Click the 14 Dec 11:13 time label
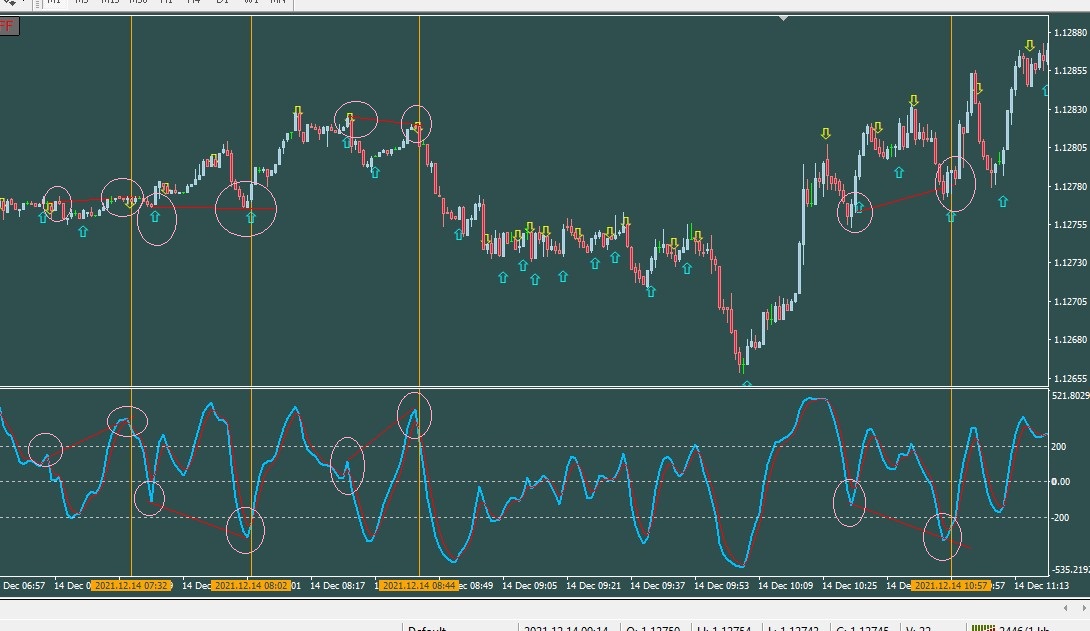The width and height of the screenshot is (1090, 631). click(x=1041, y=586)
